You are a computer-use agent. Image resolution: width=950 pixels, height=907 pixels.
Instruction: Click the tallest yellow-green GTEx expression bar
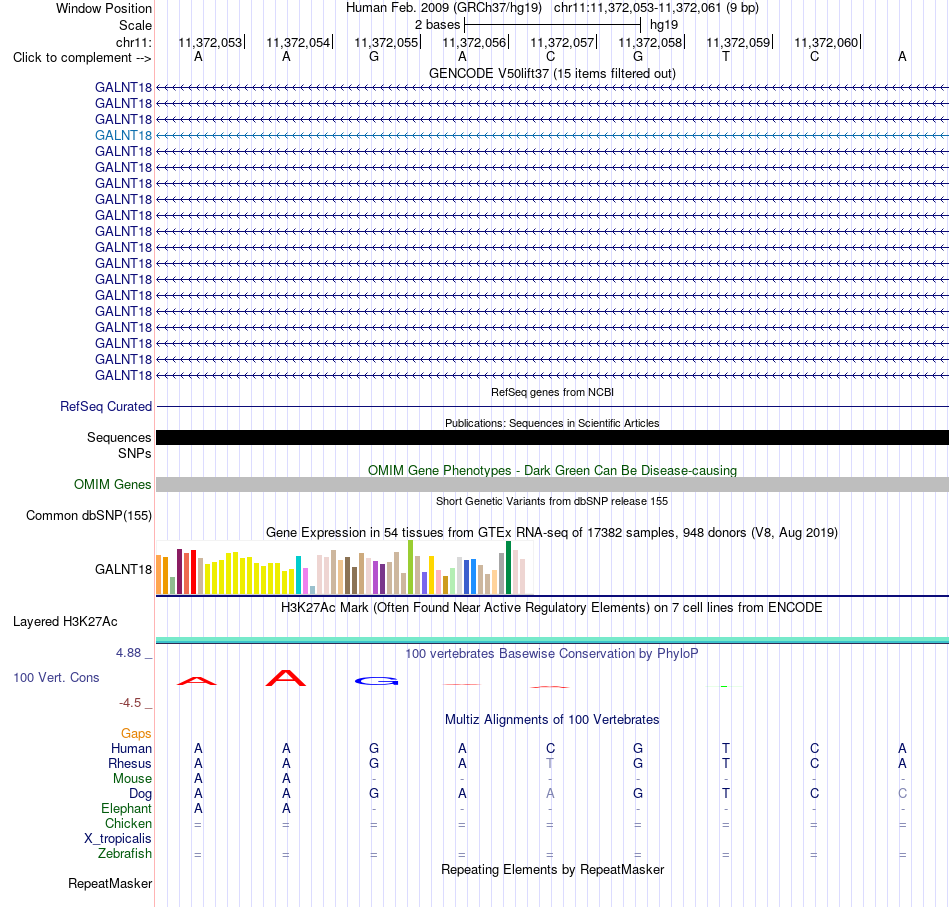click(411, 567)
